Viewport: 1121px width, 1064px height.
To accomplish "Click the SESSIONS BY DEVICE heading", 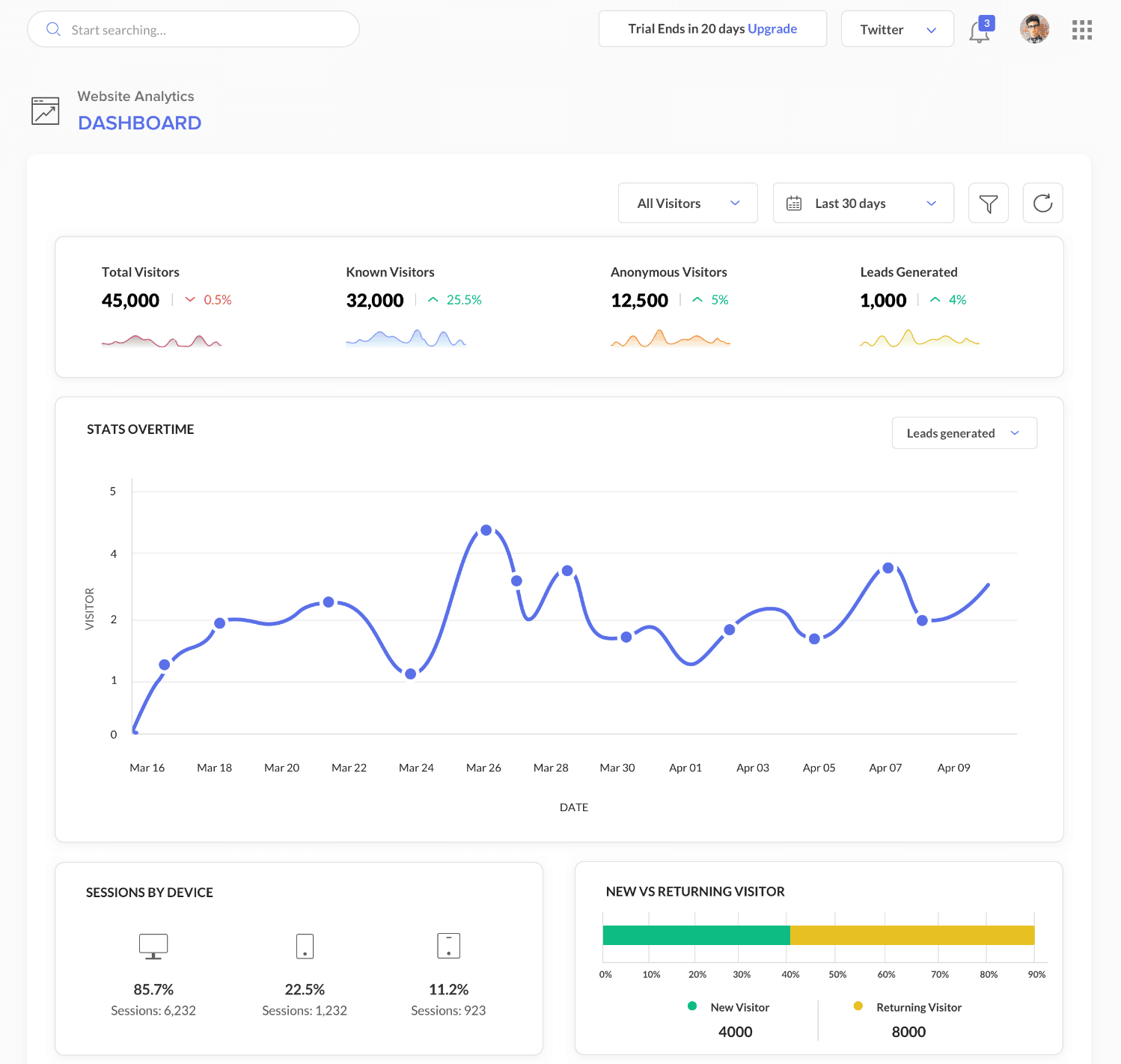I will pos(150,893).
